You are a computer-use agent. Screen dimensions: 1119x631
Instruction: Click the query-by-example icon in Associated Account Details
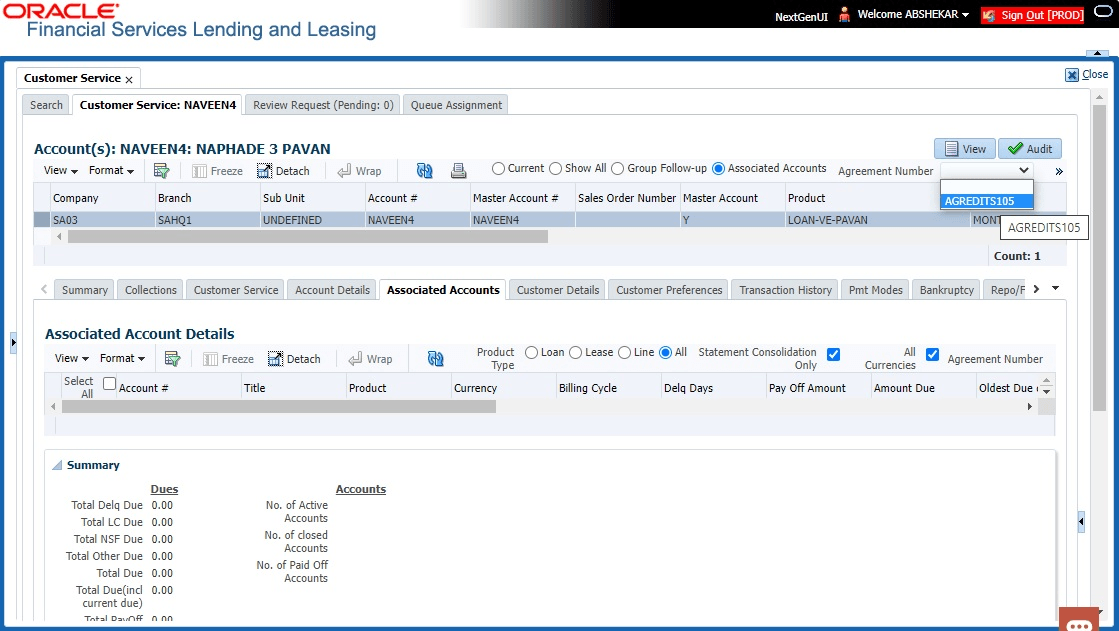click(172, 358)
